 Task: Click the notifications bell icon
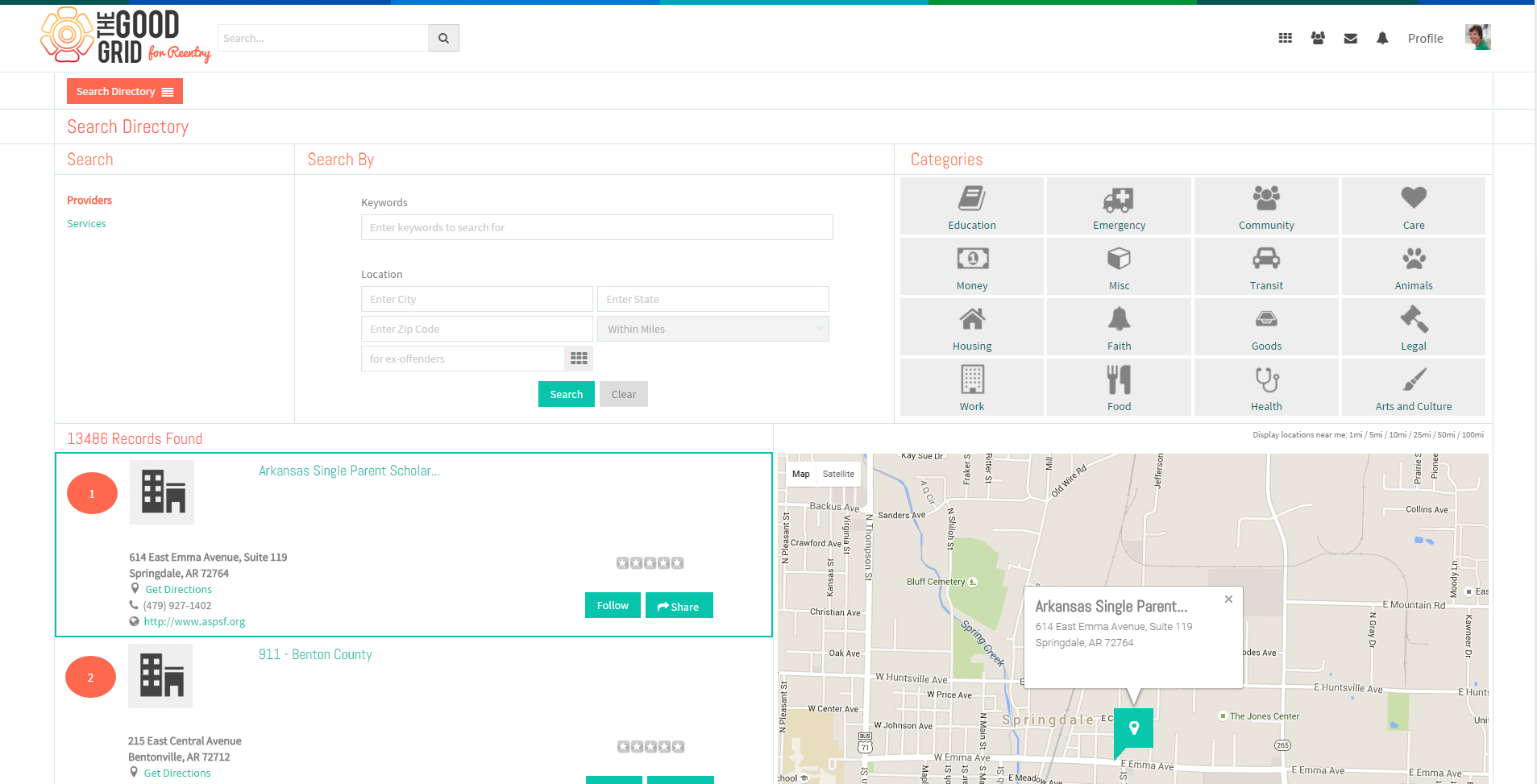click(x=1382, y=38)
